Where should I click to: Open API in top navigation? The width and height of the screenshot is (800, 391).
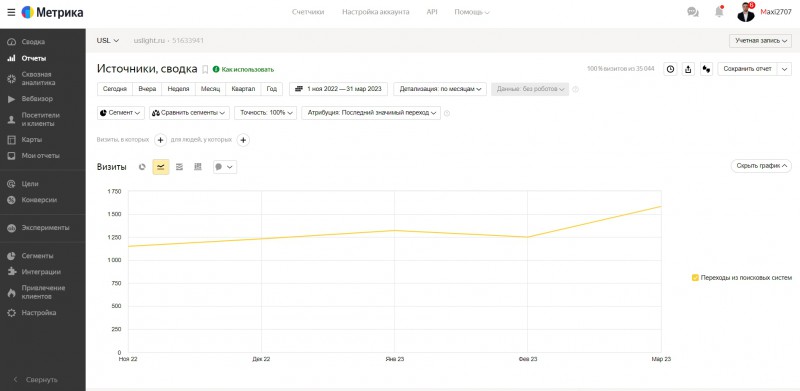pyautogui.click(x=432, y=12)
